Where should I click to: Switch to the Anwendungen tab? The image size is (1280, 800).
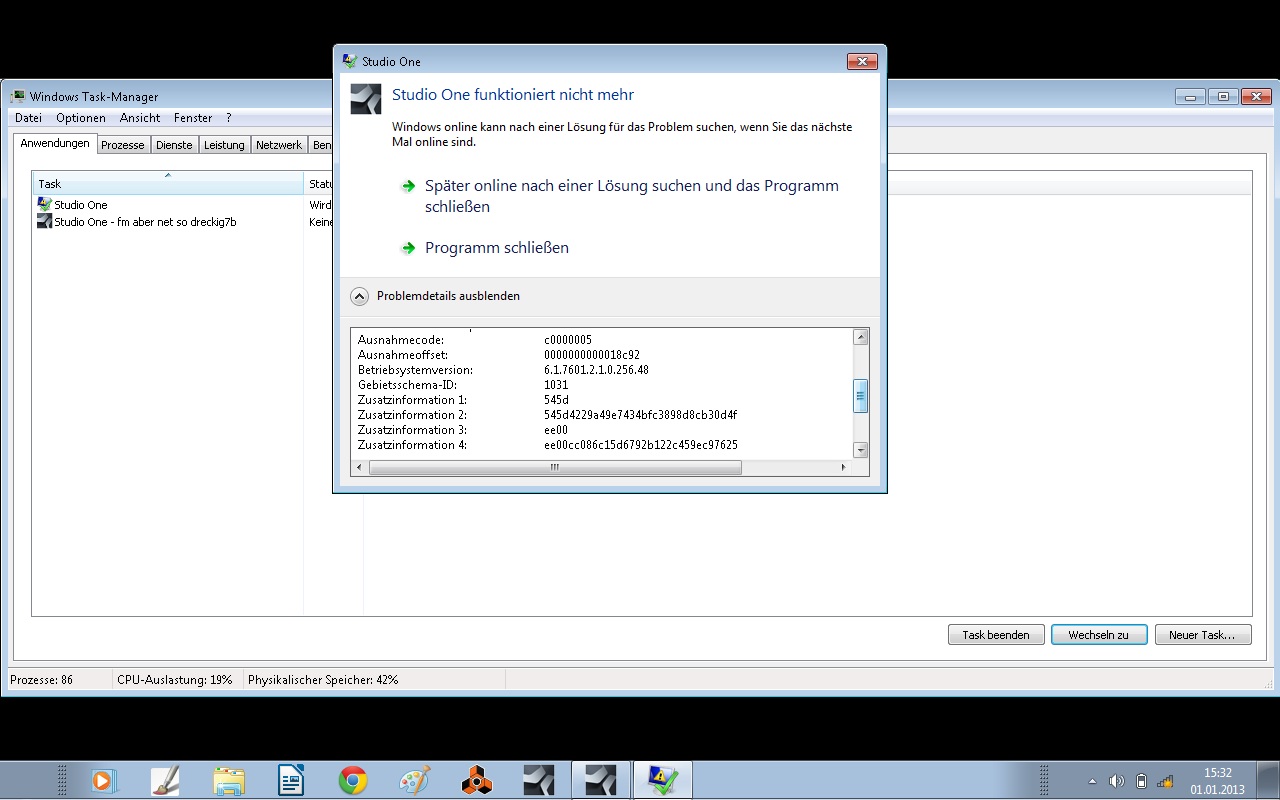coord(55,144)
